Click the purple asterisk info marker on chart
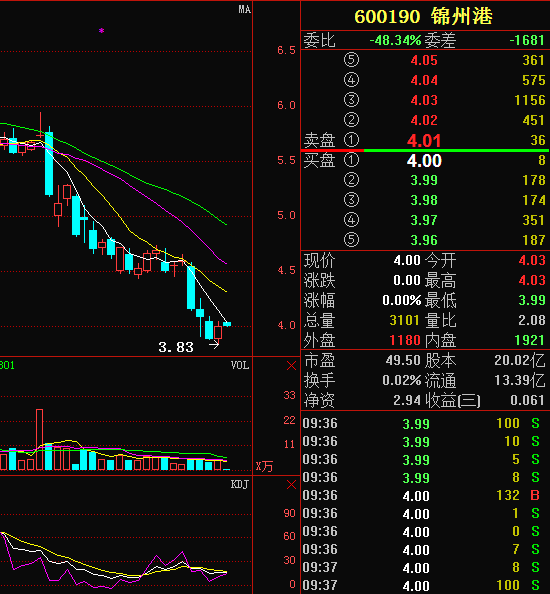This screenshot has height=594, width=550. coord(102,31)
